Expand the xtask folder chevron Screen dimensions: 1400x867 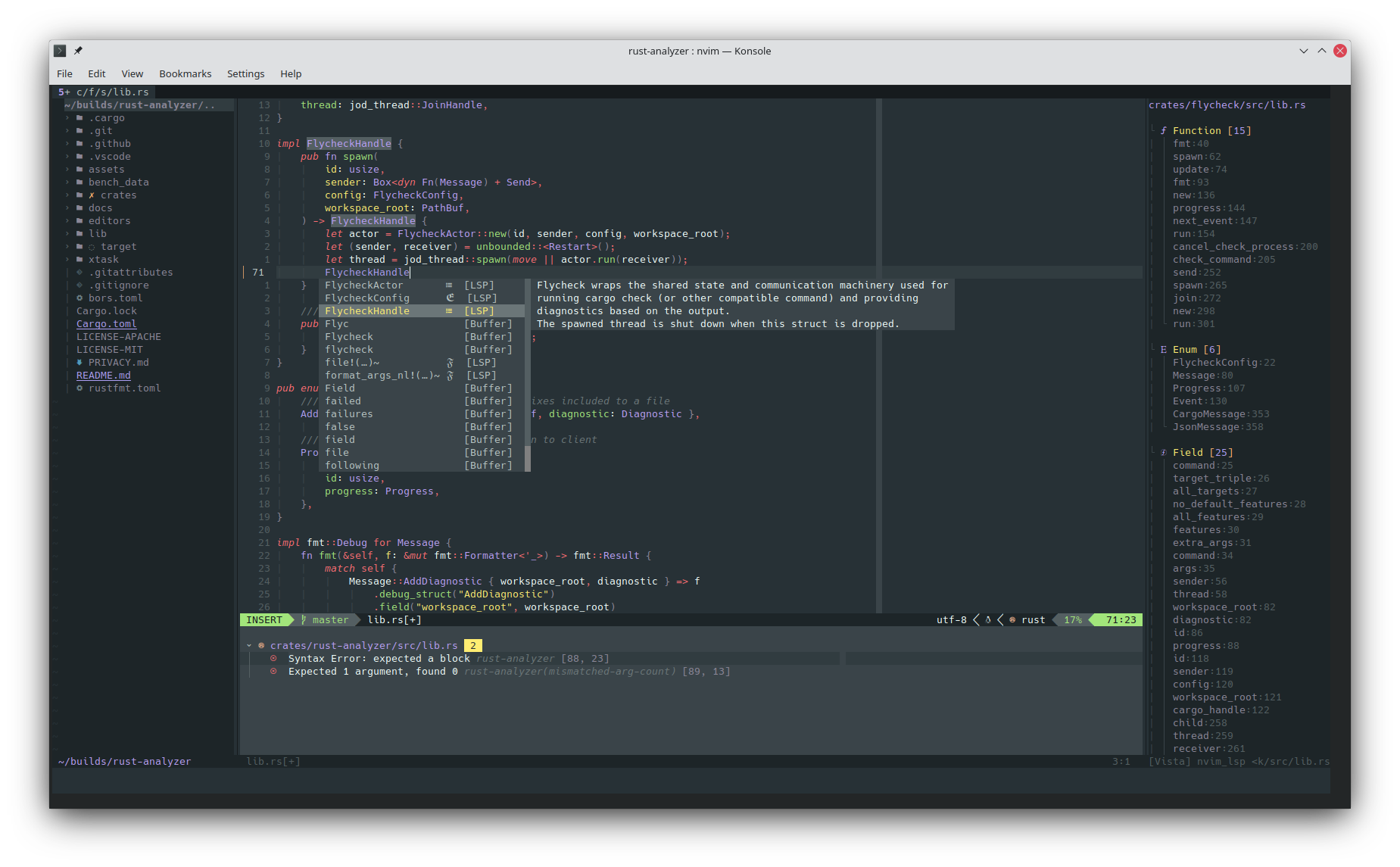pos(67,260)
